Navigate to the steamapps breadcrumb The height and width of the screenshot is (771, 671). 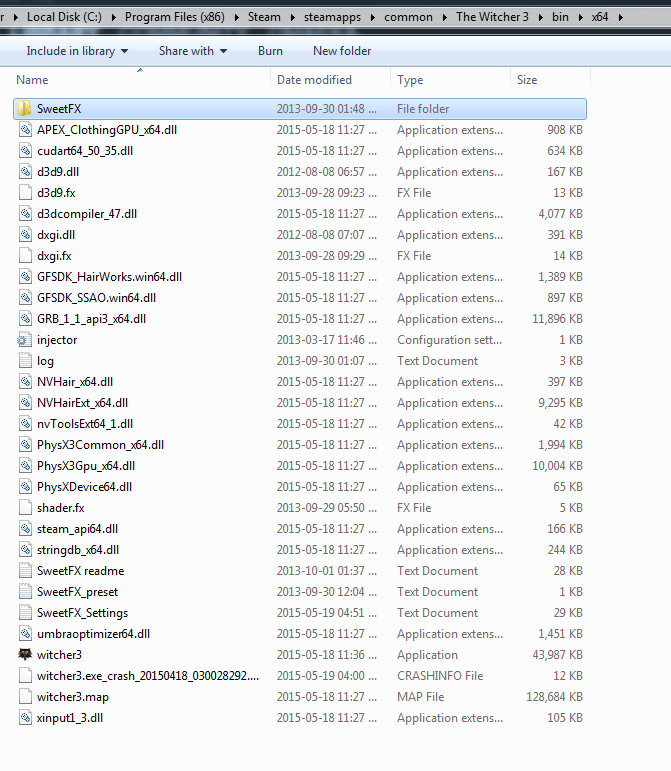[332, 17]
